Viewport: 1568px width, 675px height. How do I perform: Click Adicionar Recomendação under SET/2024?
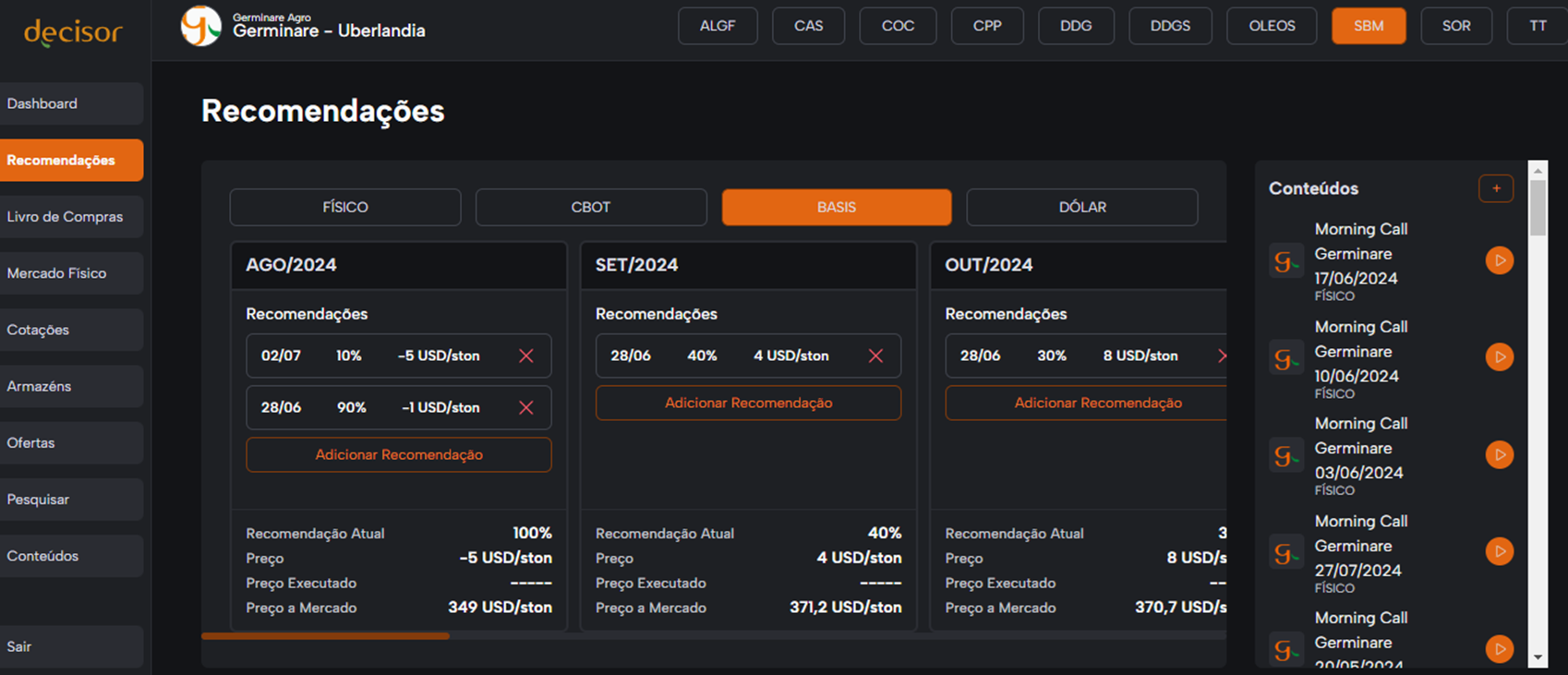(748, 403)
